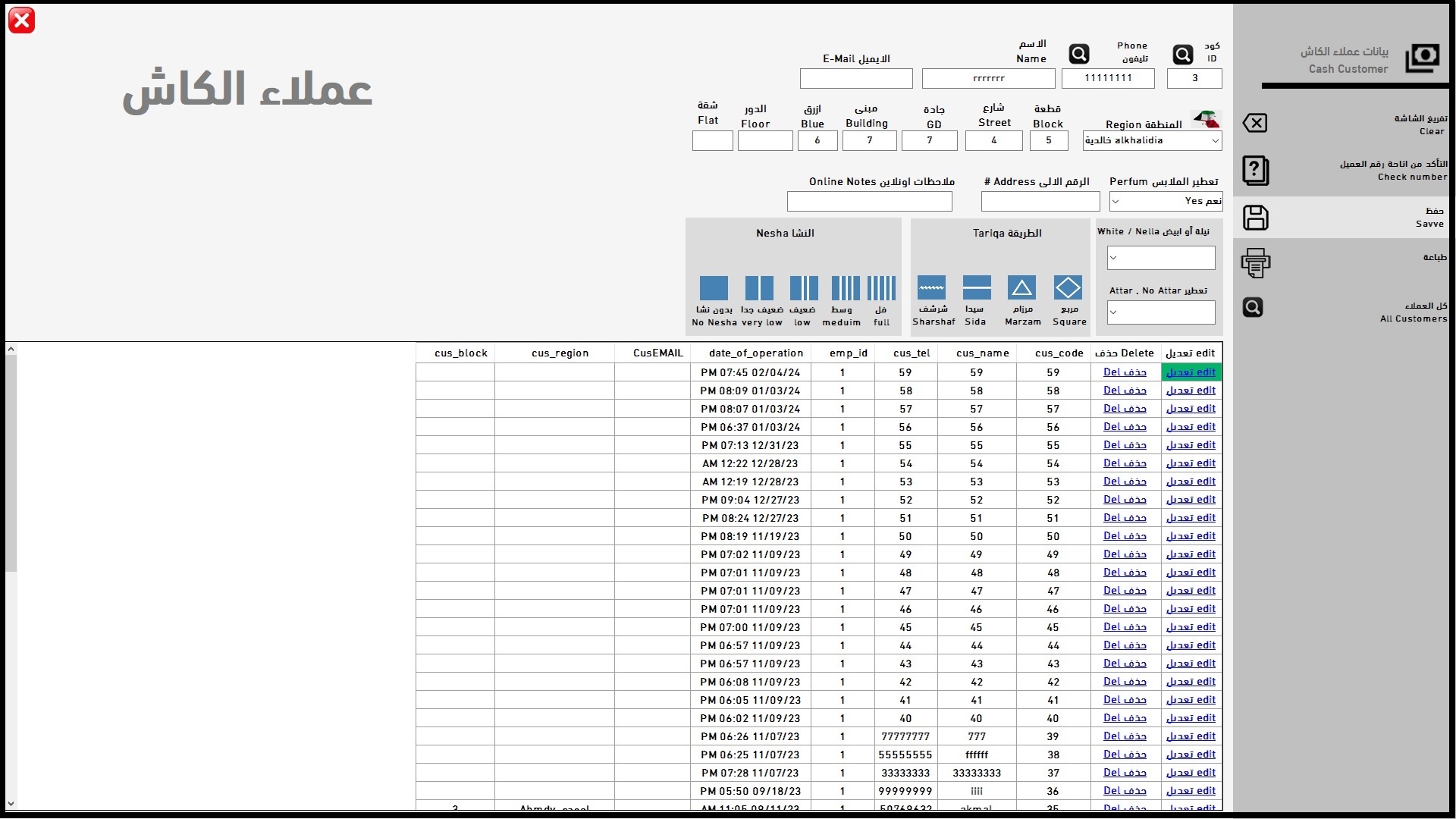1456x819 pixels.
Task: Click Del link for customer code 36
Action: [1125, 791]
